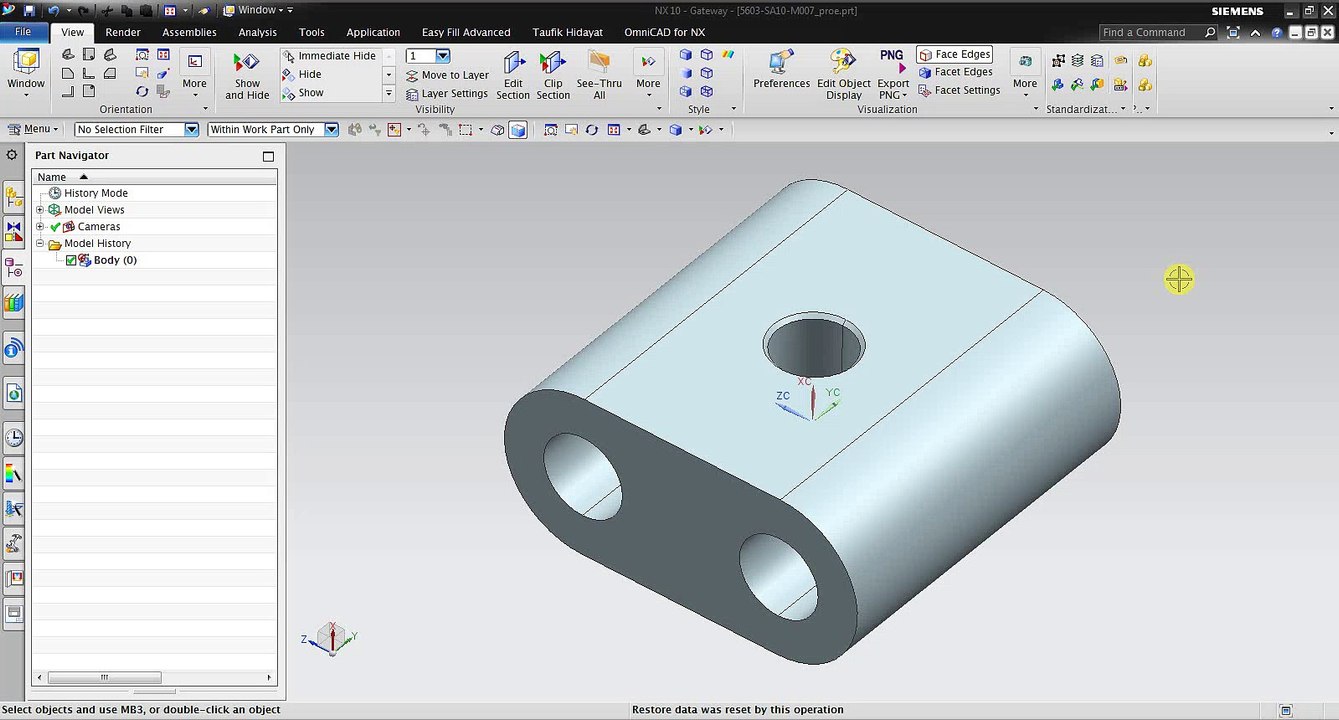The width and height of the screenshot is (1339, 720).
Task: Expand the Cameras node
Action: coord(40,227)
